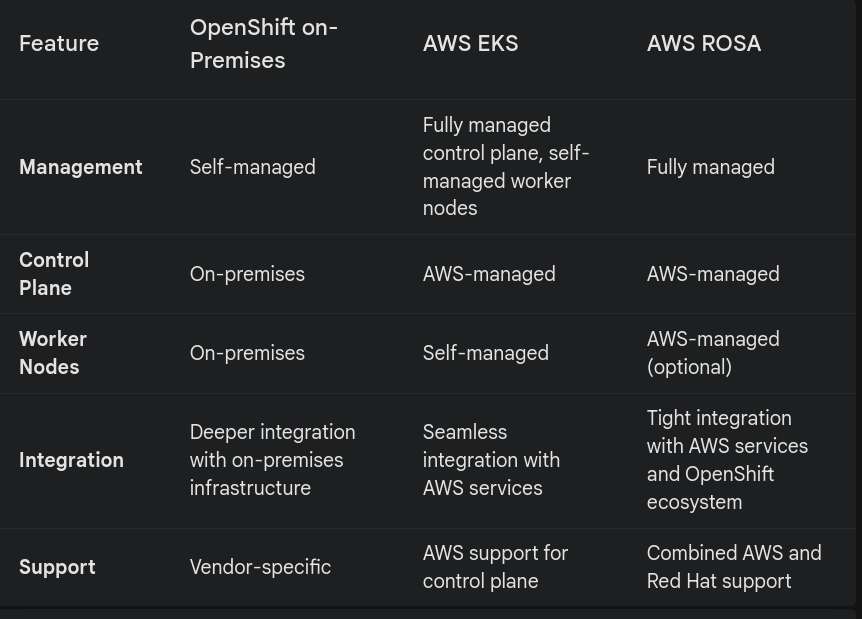Select the Control Plane row label
862x619 pixels.
pyautogui.click(x=54, y=274)
